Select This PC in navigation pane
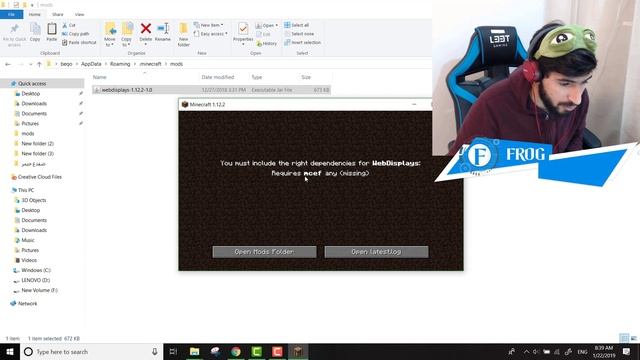640x360 pixels. pos(26,190)
